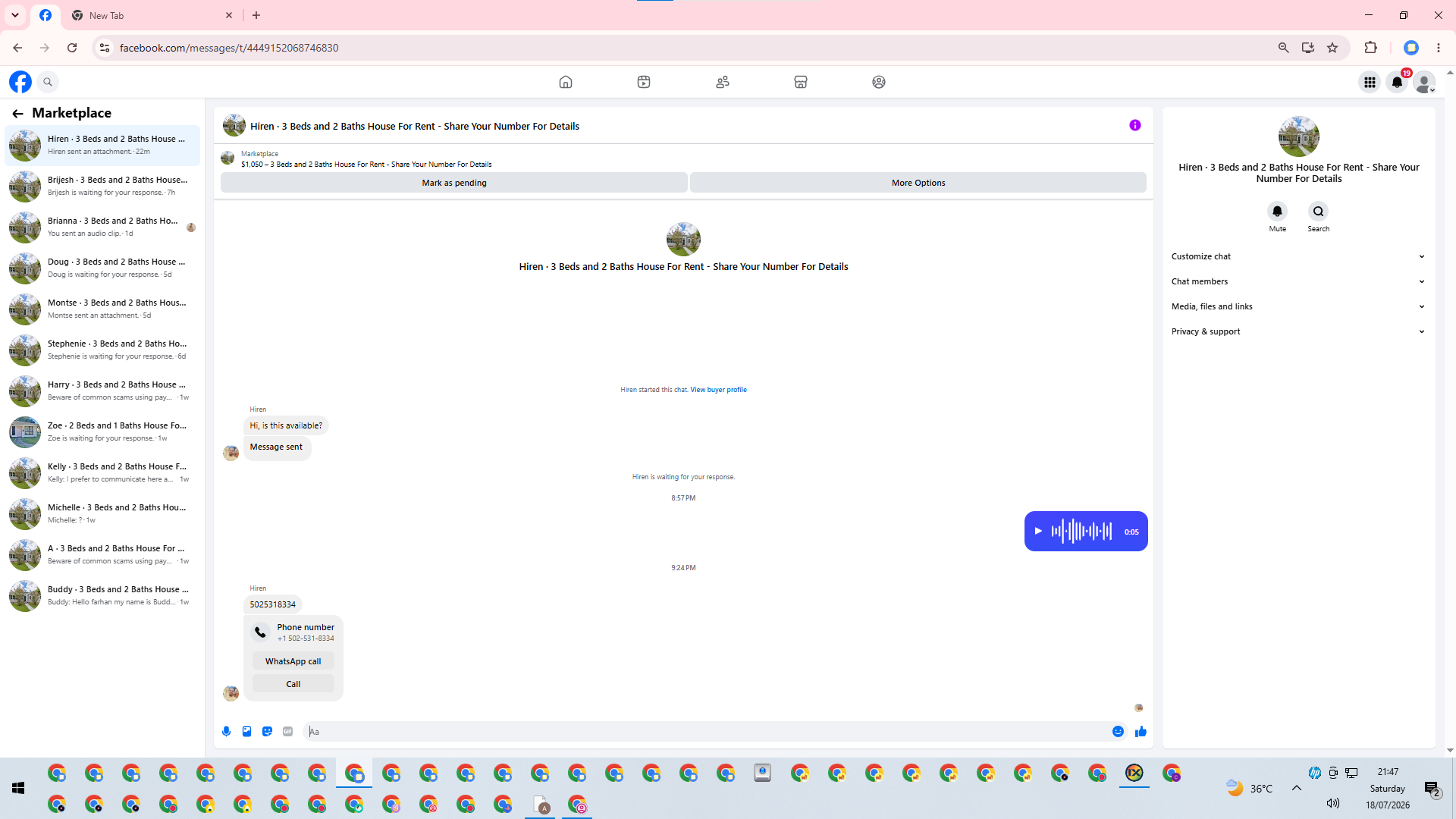Open the account profile menu
Viewport: 1456px width, 819px height.
pyautogui.click(x=1424, y=82)
